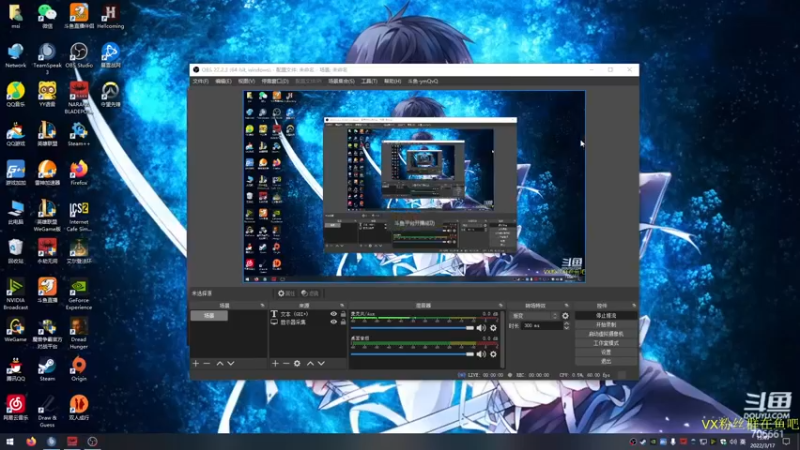Select the 文本 (GDI+) source row
Image resolution: width=800 pixels, height=450 pixels.
coord(308,314)
